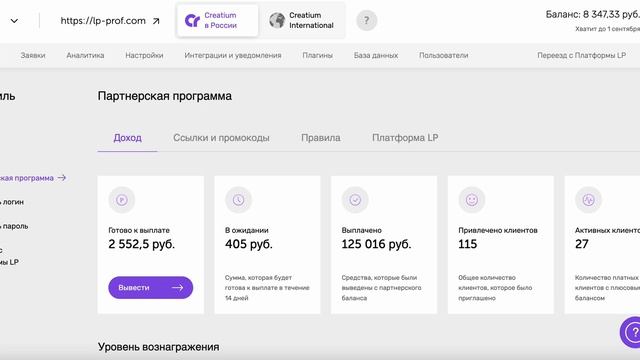
Task: Click the ruble icon on Готово к выплате card
Action: [x=122, y=200]
